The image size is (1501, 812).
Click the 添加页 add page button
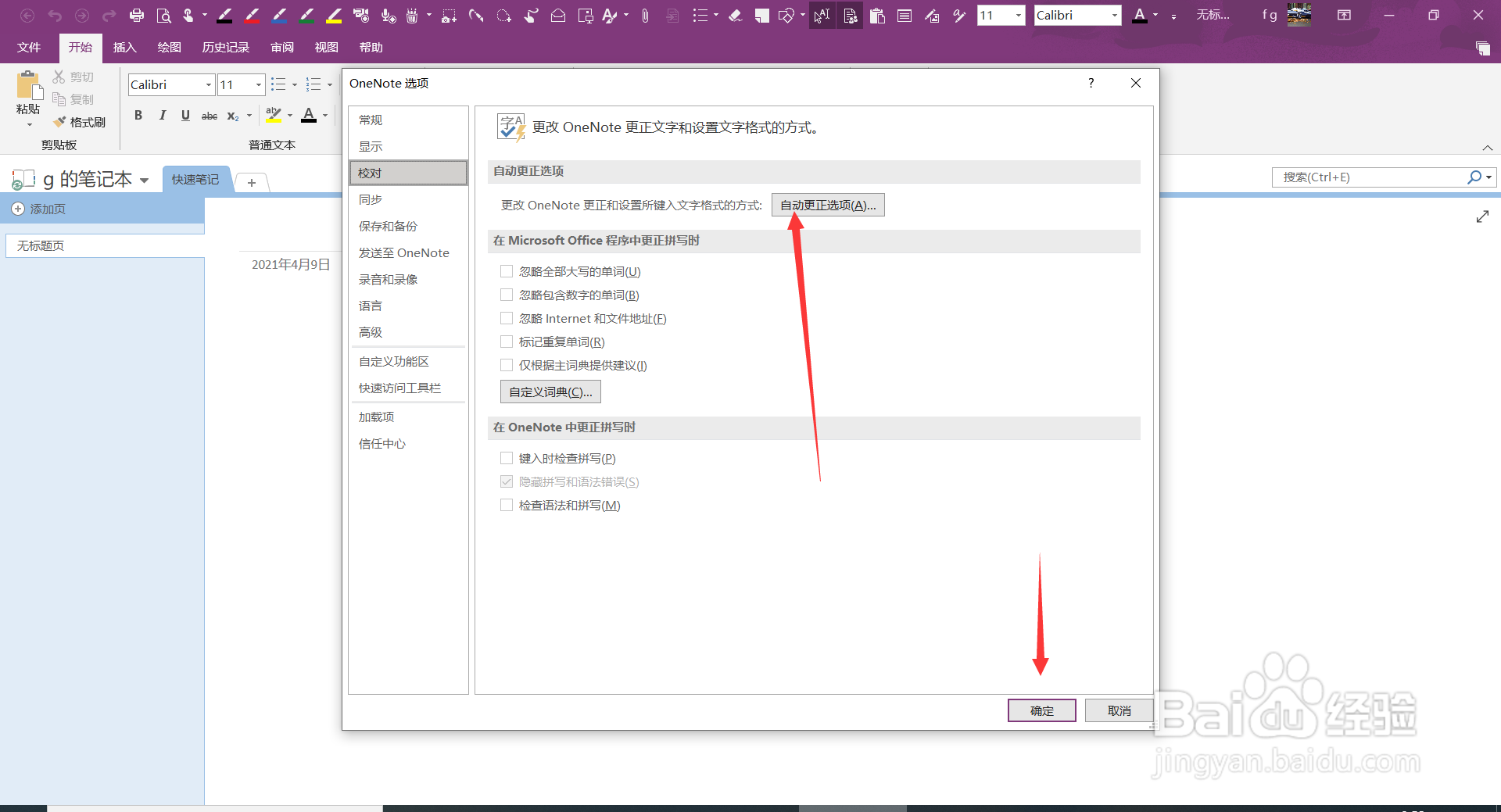tap(39, 209)
